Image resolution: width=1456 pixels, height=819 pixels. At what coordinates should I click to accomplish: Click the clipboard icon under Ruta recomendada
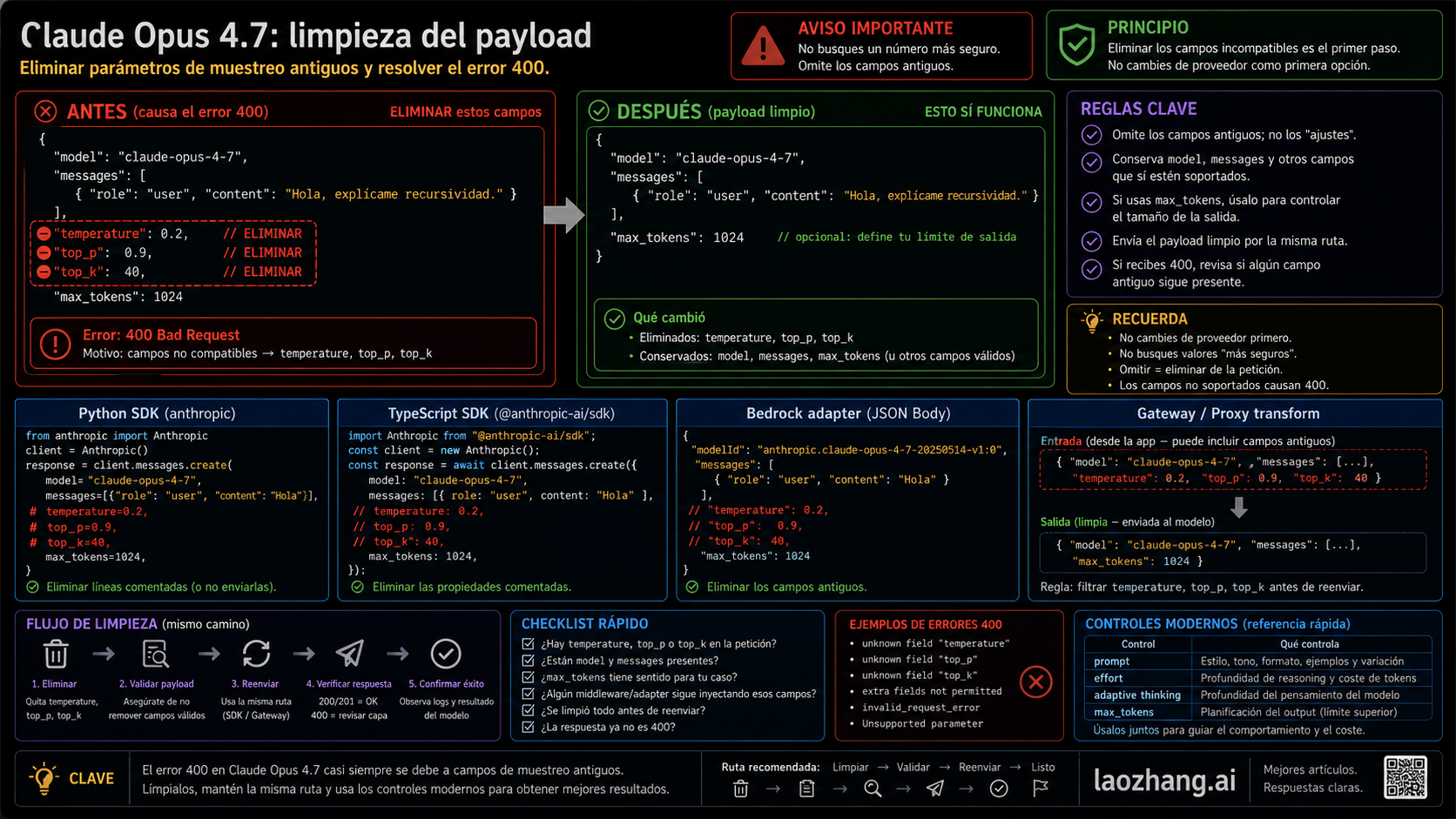click(x=807, y=789)
